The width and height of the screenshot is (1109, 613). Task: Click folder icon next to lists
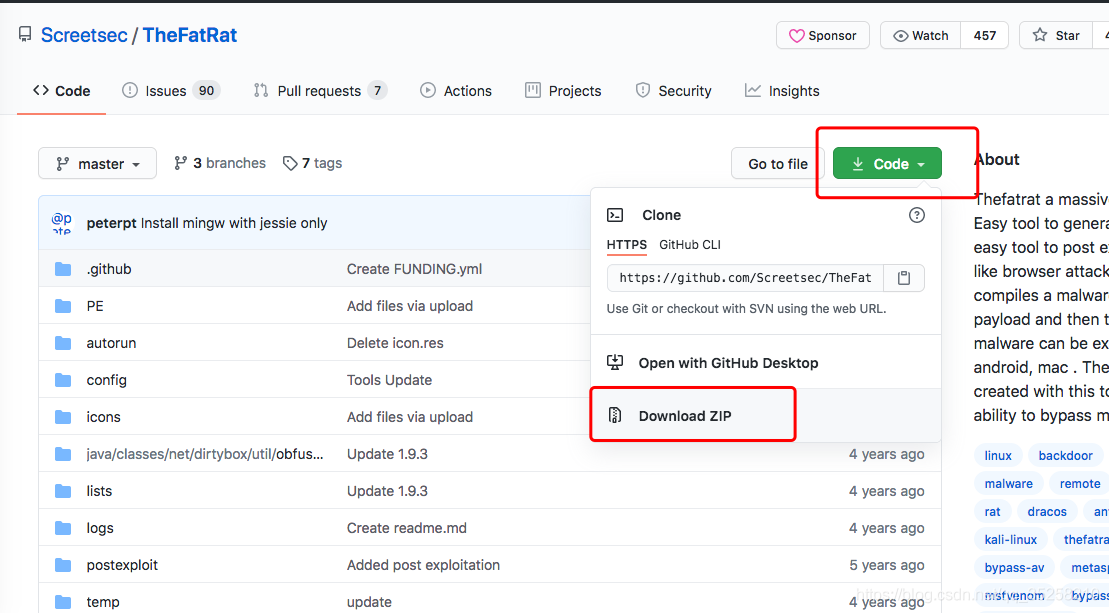point(63,491)
